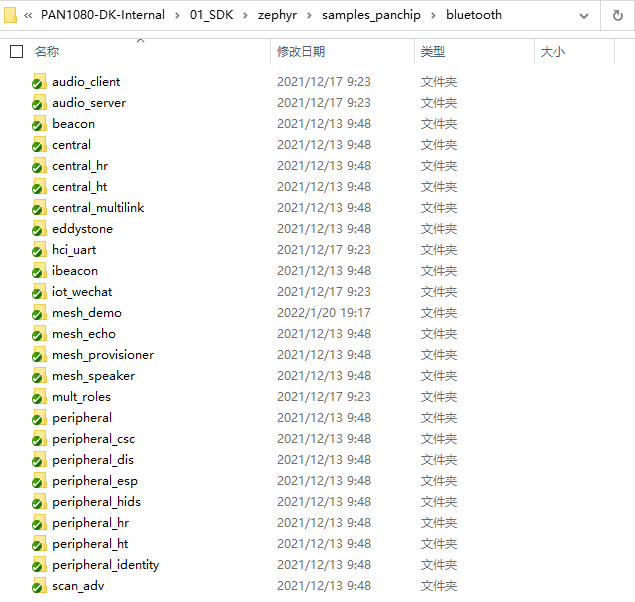The width and height of the screenshot is (635, 602).
Task: Expand chevron after PAN1080-DK-Internal breadcrumb
Action: pos(177,15)
